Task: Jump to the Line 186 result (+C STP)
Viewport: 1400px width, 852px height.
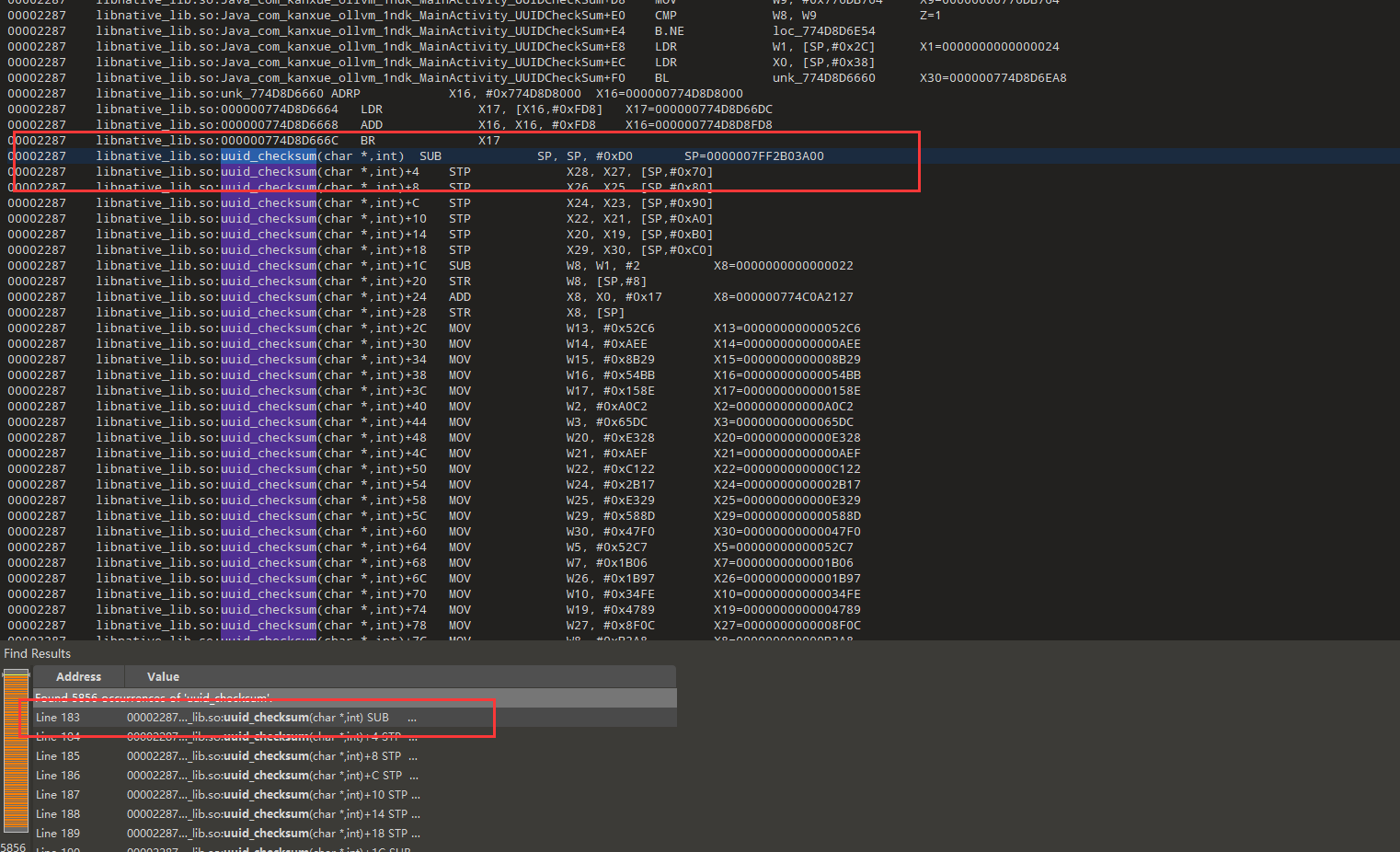Action: [355, 775]
